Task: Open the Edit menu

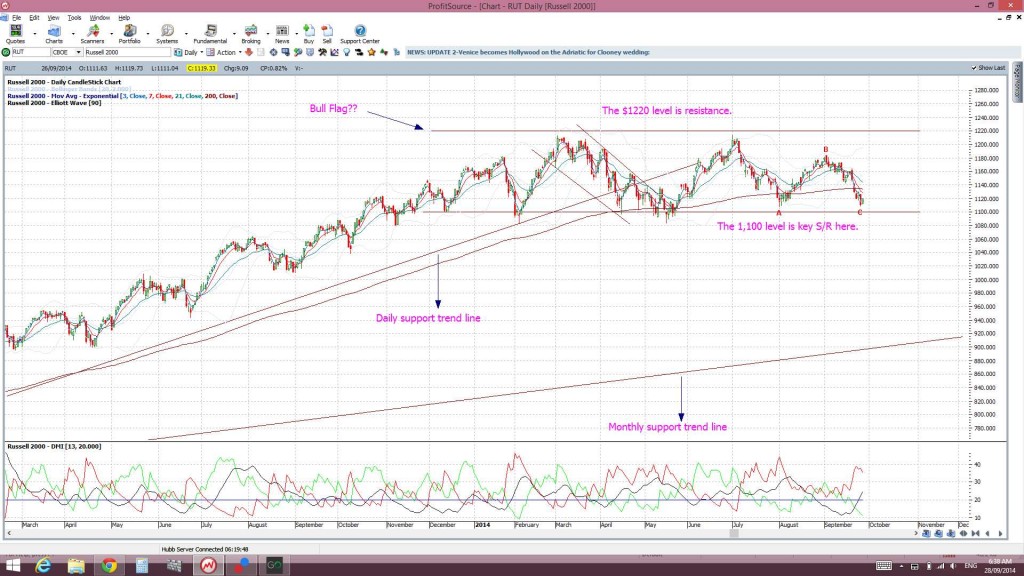Action: tap(34, 18)
